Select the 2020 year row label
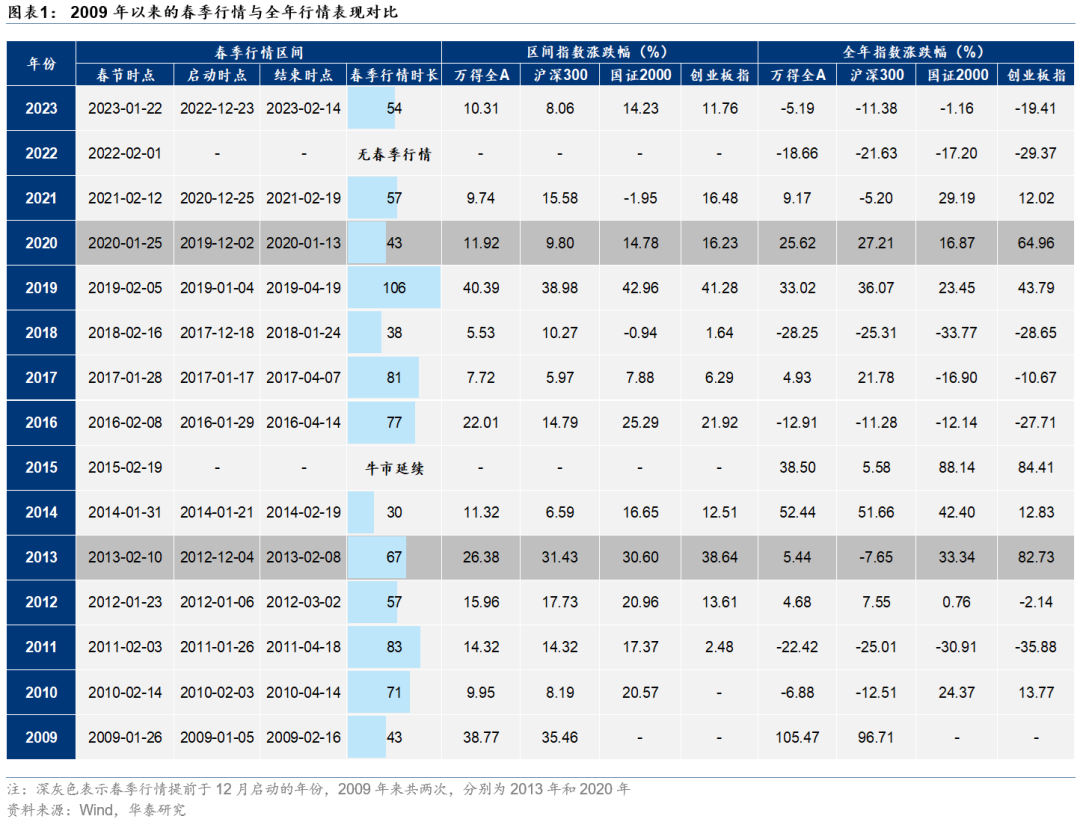Viewport: 1080px width, 825px height. point(41,242)
